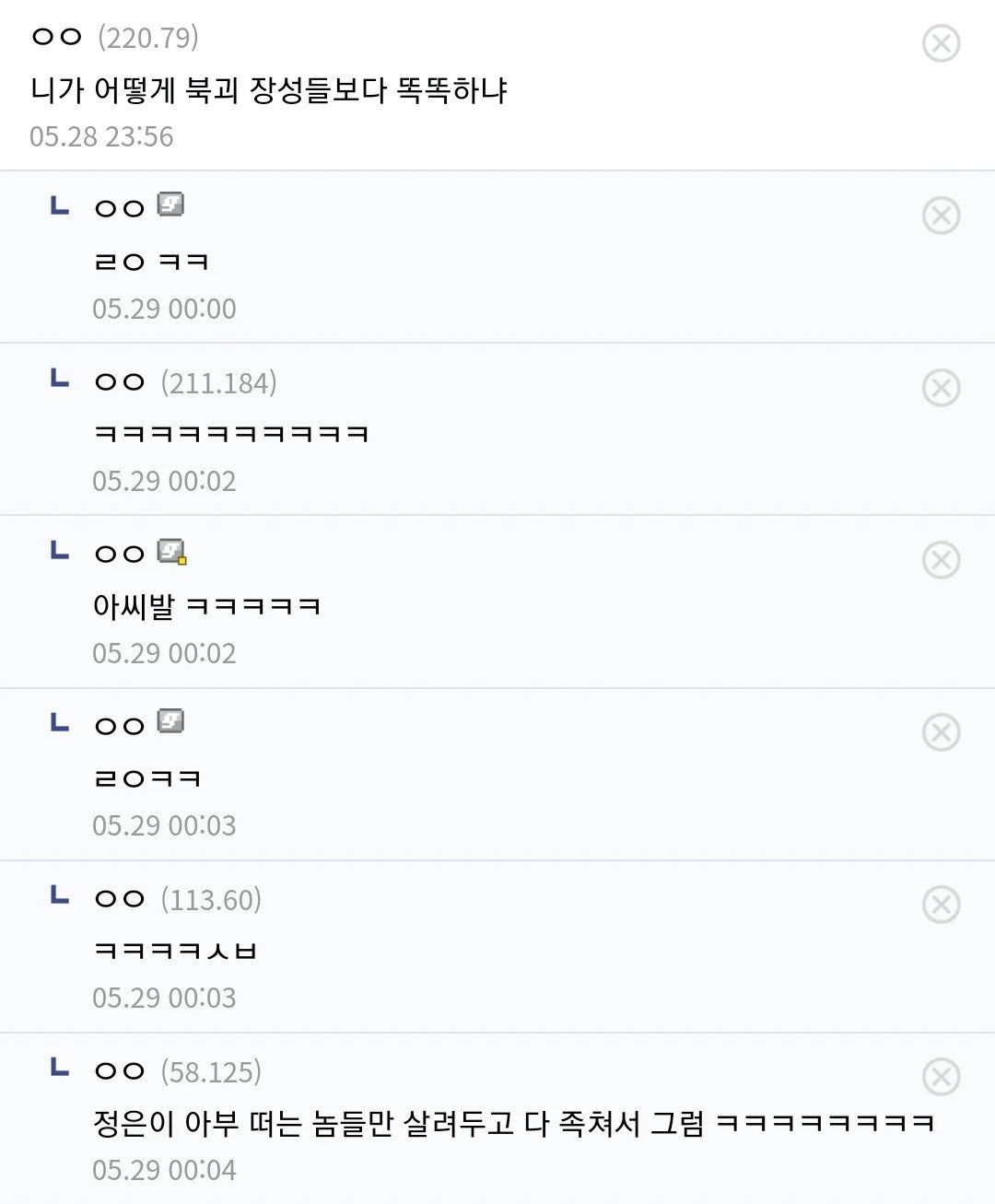Open gallog icon on 00:03 'ㄹㅇㅋㅋ' reply
The width and height of the screenshot is (995, 1204).
click(170, 721)
